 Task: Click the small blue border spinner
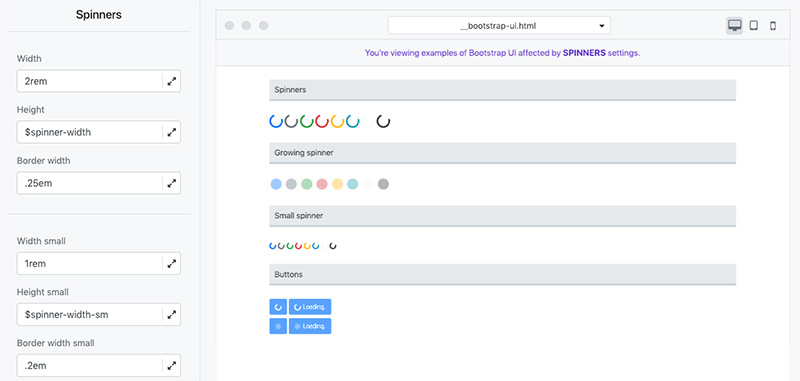pyautogui.click(x=272, y=246)
